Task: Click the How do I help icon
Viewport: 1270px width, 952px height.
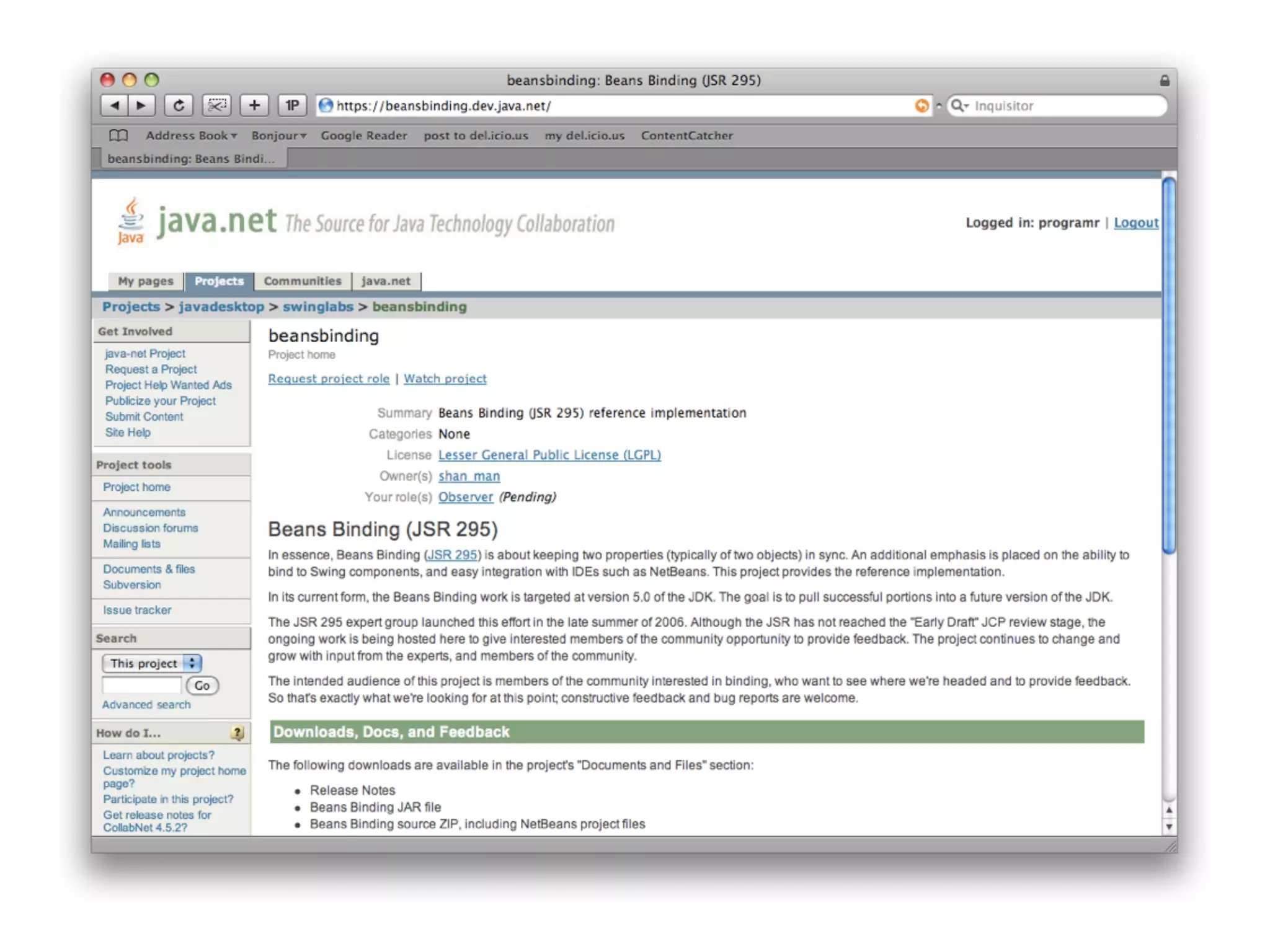Action: (x=238, y=733)
